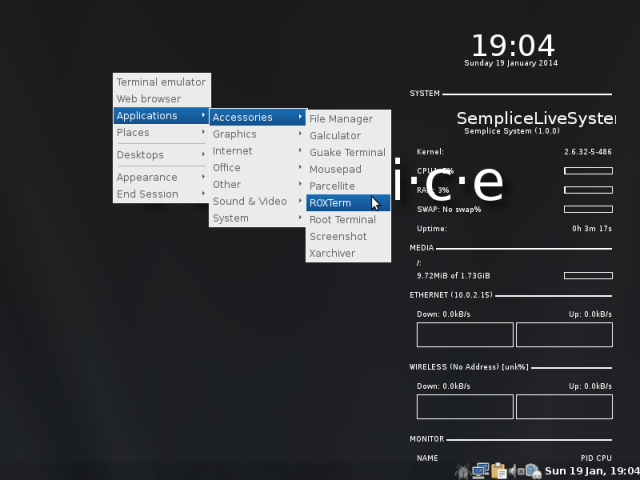This screenshot has height=480, width=640.
Task: Click the Semplice System (1.0.0) text
Action: click(512, 131)
